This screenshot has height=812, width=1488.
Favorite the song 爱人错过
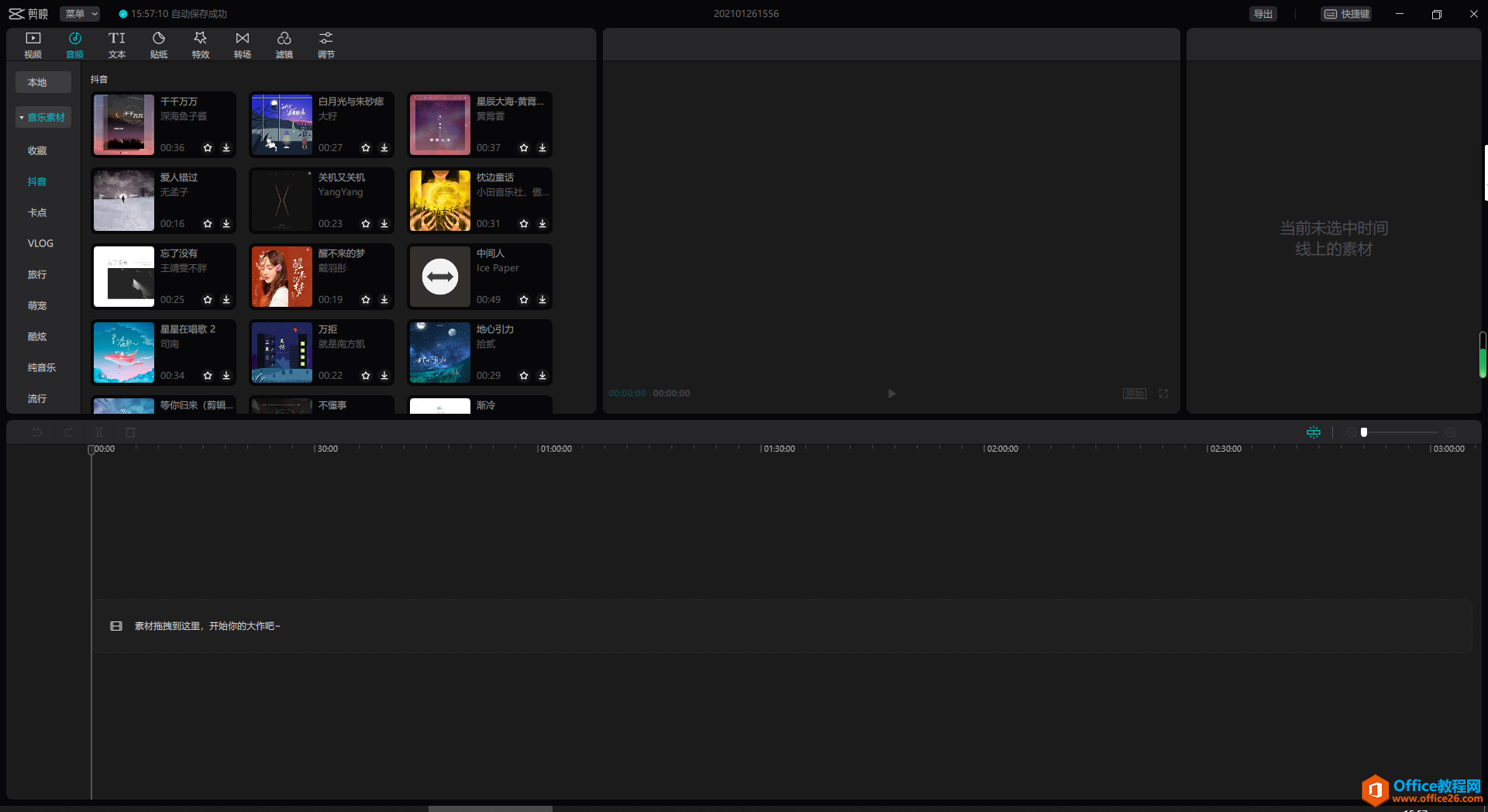tap(208, 224)
